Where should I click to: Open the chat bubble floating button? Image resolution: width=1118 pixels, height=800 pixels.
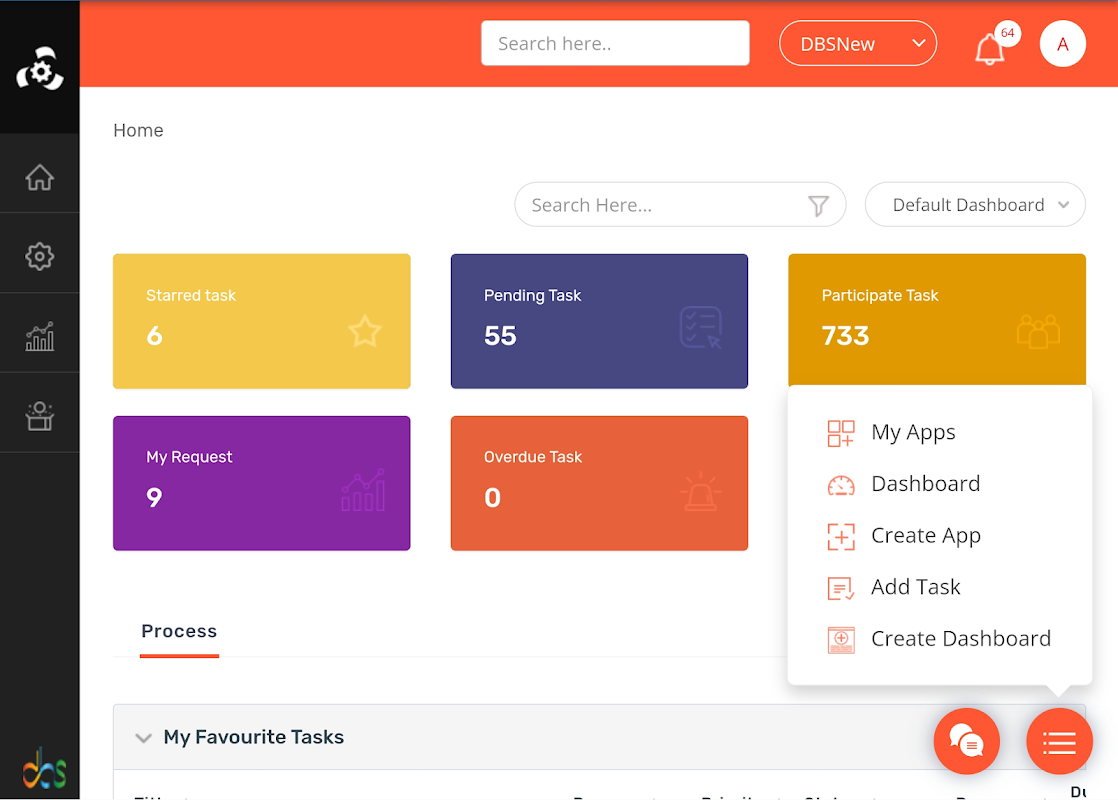point(966,742)
